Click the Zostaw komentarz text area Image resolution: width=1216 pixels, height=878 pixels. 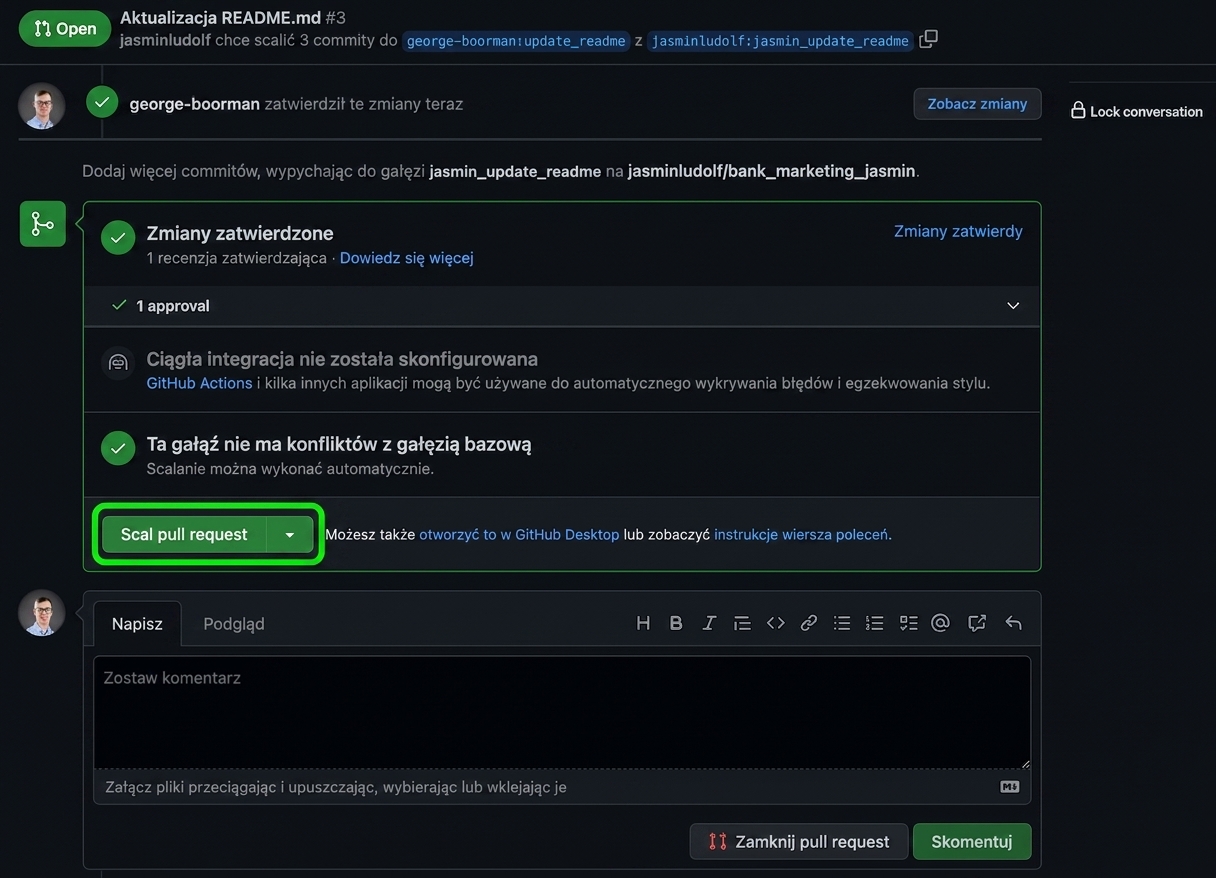click(x=562, y=712)
